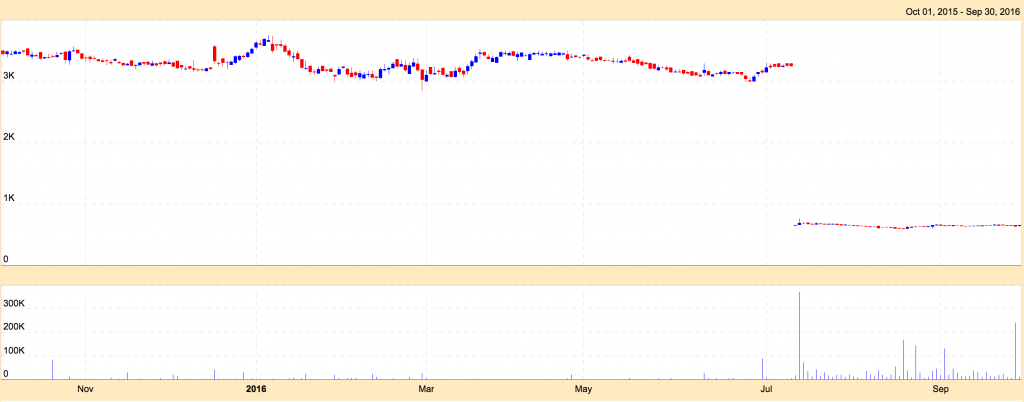Image resolution: width=1024 pixels, height=402 pixels.
Task: Select the 2K price axis label
Action: point(9,138)
